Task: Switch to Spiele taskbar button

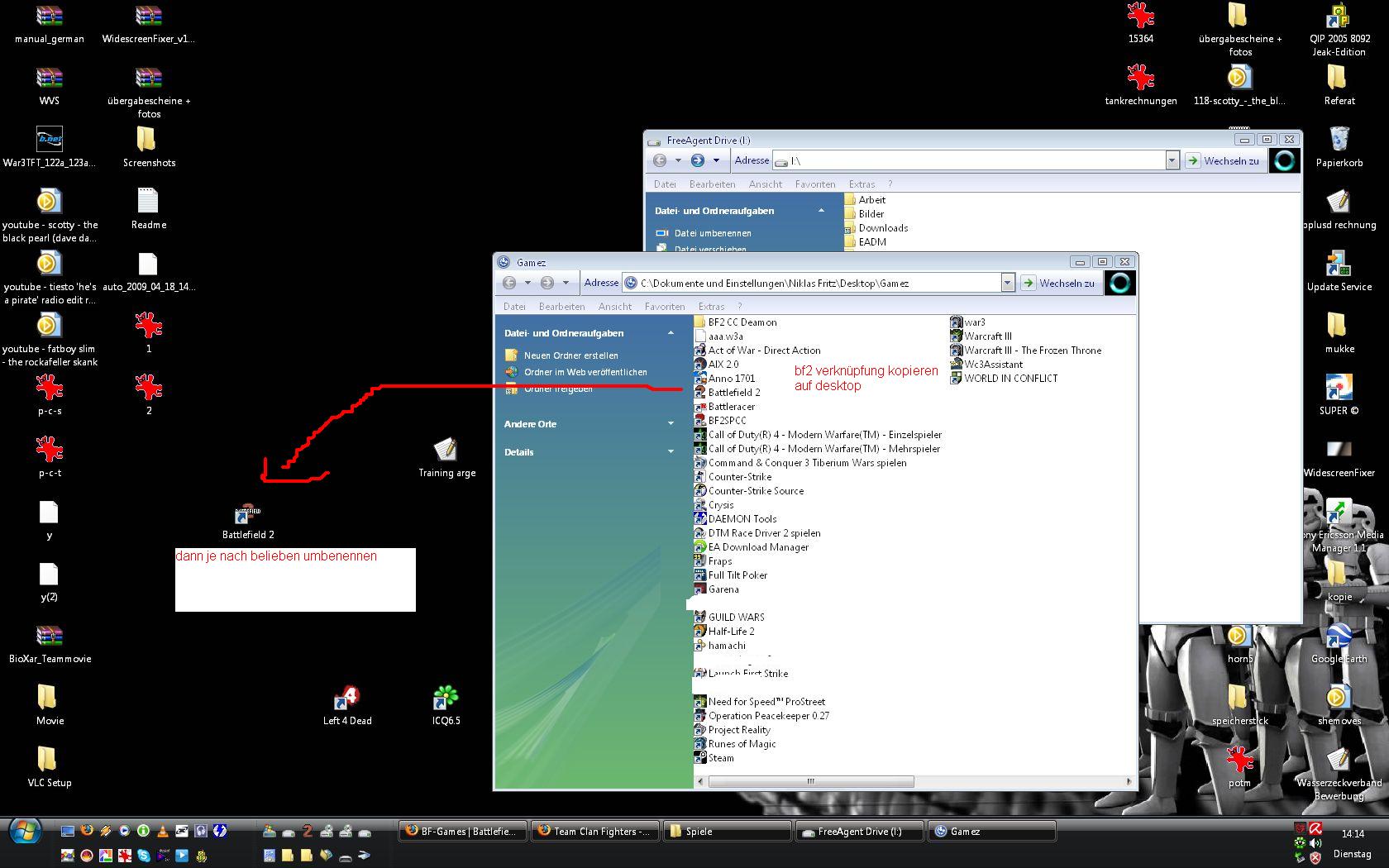Action: tap(727, 832)
